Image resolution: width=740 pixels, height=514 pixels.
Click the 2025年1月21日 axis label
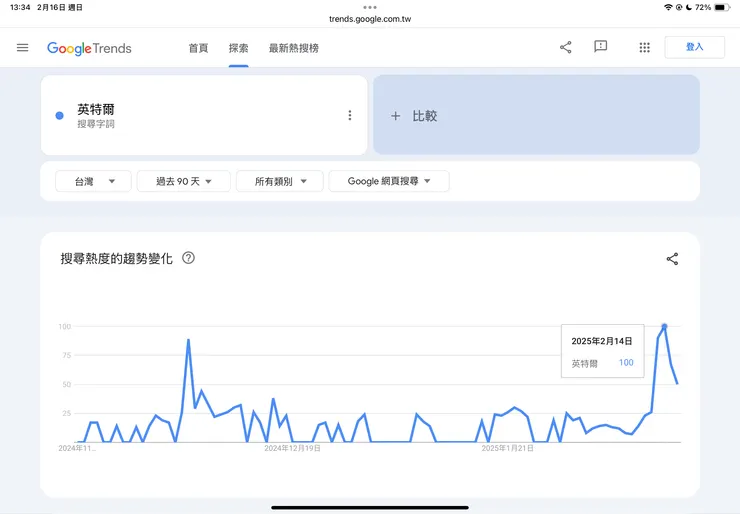pyautogui.click(x=507, y=448)
